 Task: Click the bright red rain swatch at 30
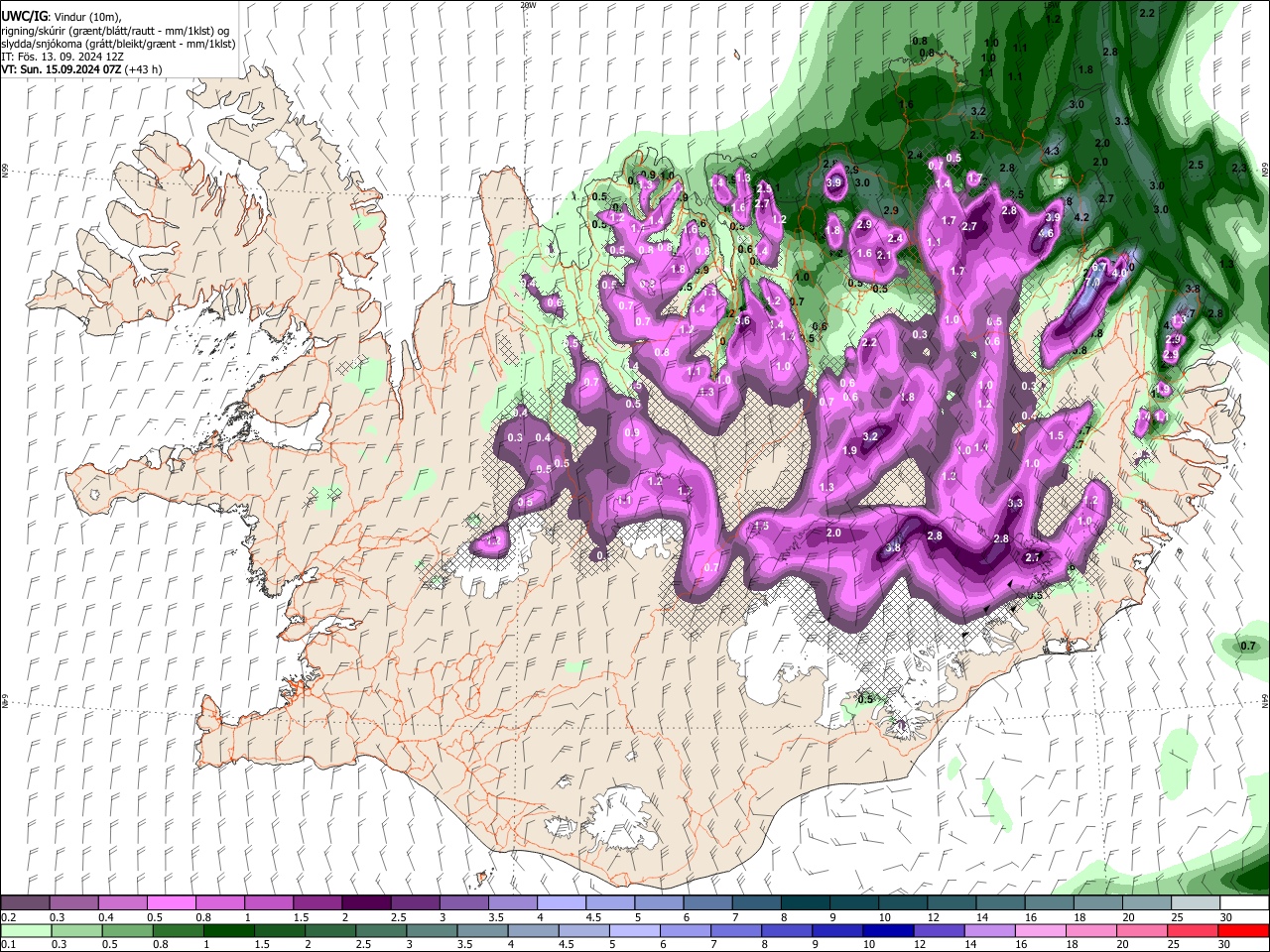1243,931
